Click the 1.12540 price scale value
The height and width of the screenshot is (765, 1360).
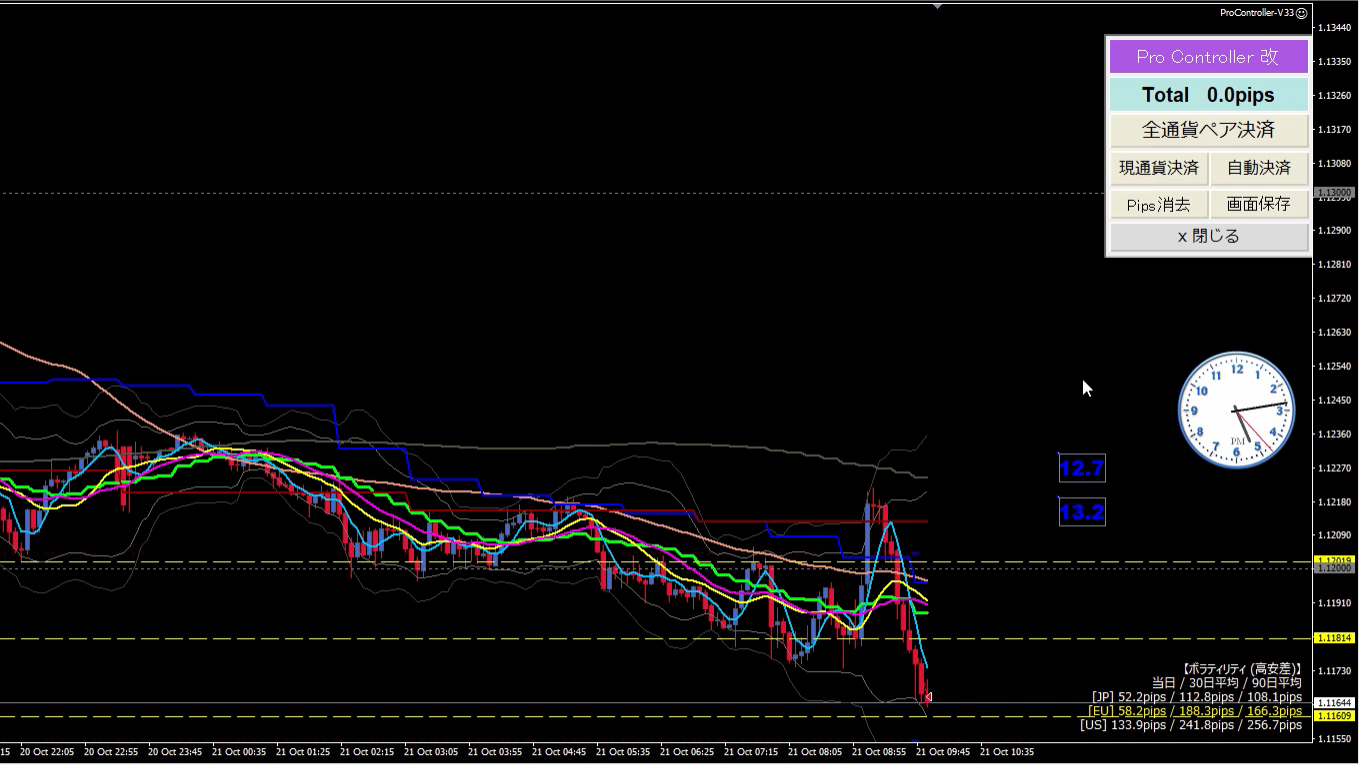click(x=1334, y=367)
